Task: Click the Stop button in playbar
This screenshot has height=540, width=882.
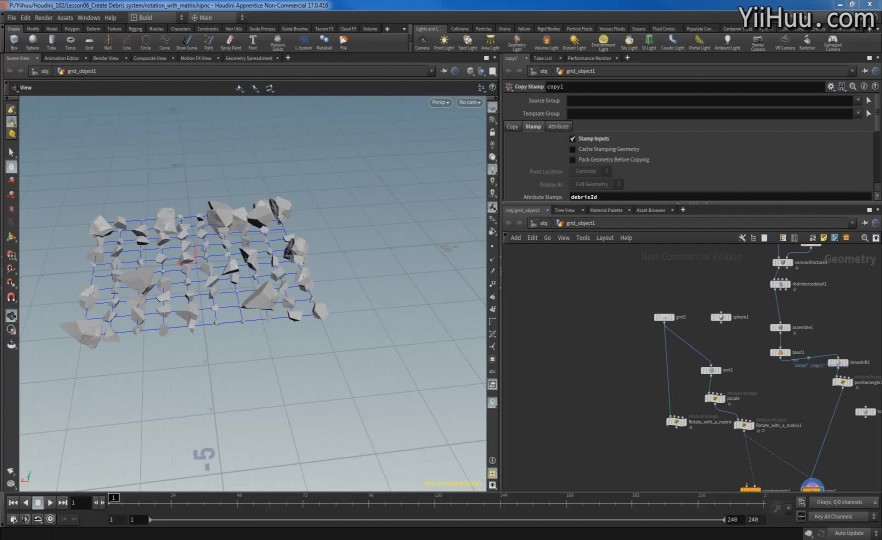Action: point(38,502)
